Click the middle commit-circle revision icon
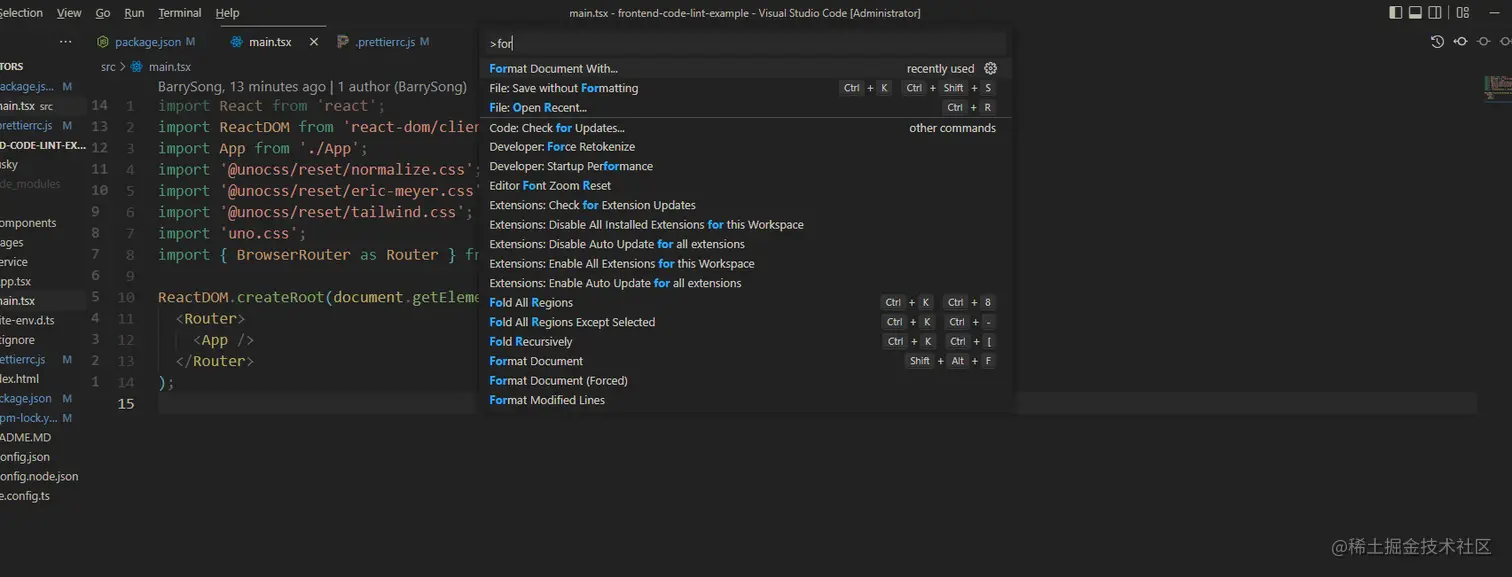This screenshot has width=1512, height=577. pos(1483,42)
